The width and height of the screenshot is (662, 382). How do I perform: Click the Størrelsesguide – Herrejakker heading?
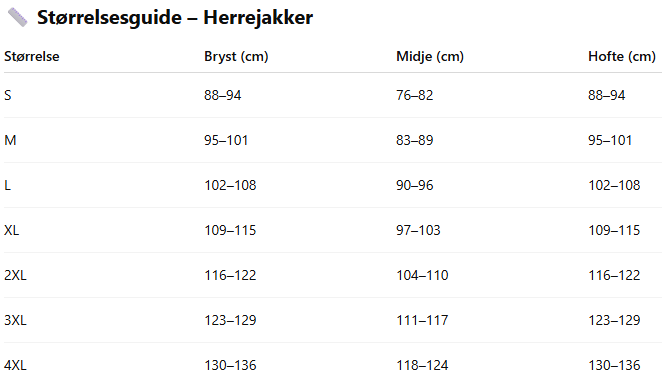(175, 18)
